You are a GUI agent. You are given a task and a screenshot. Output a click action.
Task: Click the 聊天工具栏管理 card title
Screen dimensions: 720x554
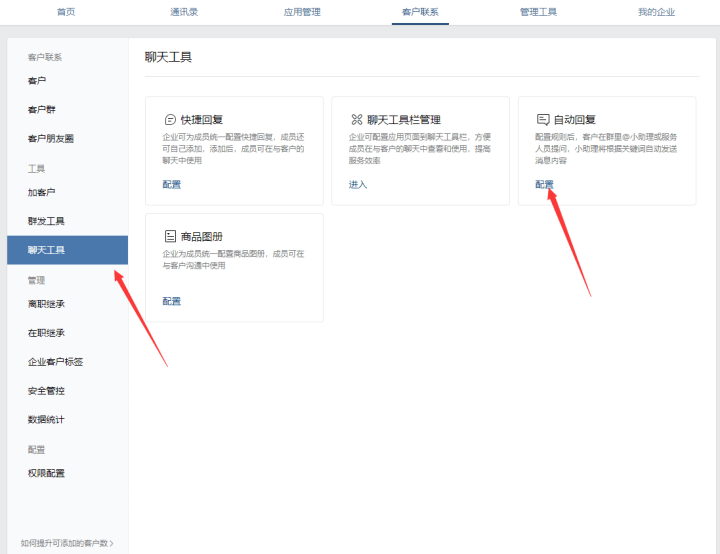point(404,120)
